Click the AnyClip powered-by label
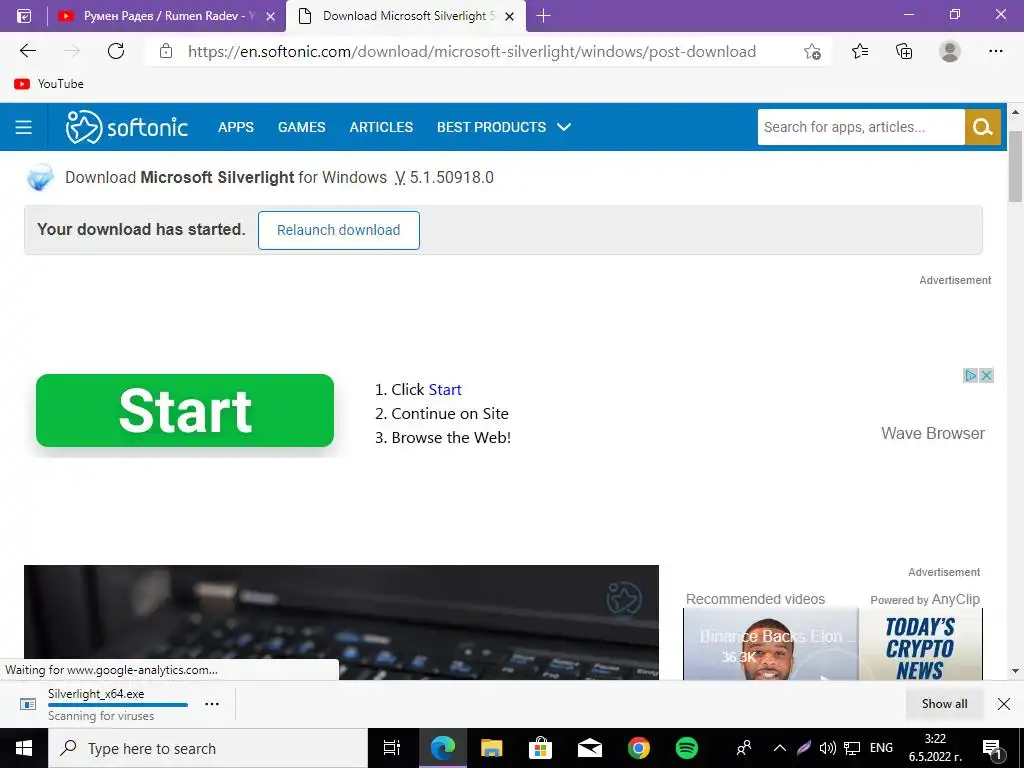1024x768 pixels. [925, 599]
